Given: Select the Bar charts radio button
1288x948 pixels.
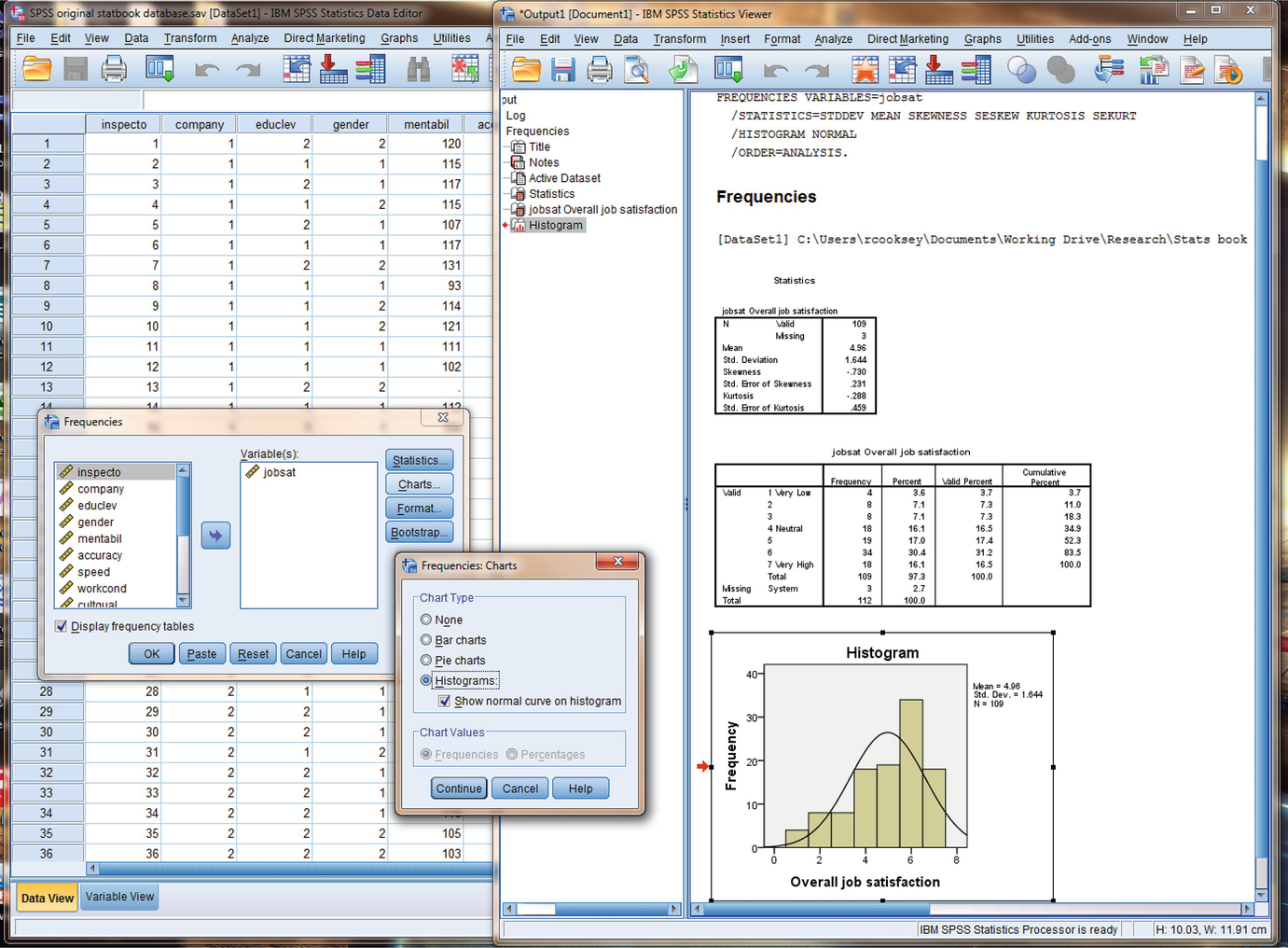Looking at the screenshot, I should 426,640.
